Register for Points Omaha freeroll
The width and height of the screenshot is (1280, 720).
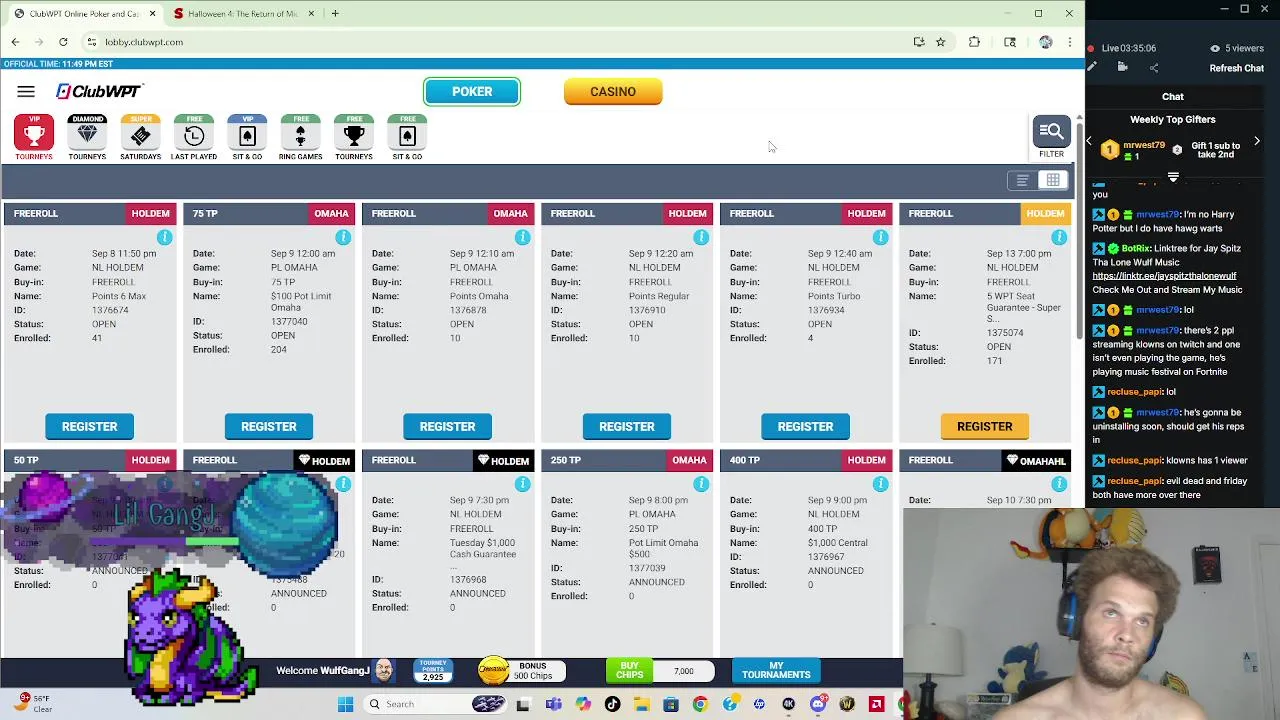click(447, 427)
